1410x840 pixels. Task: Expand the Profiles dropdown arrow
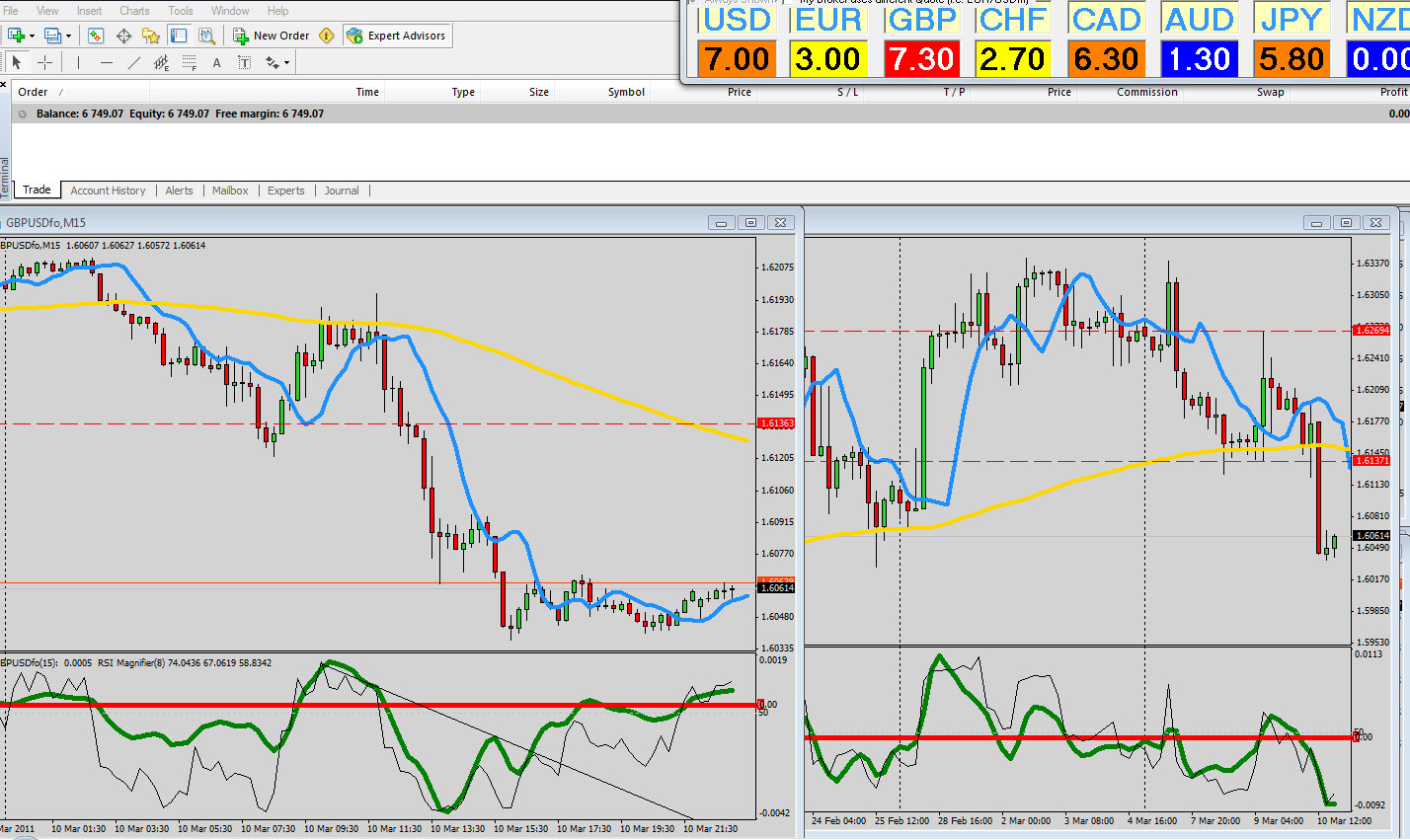click(x=68, y=37)
